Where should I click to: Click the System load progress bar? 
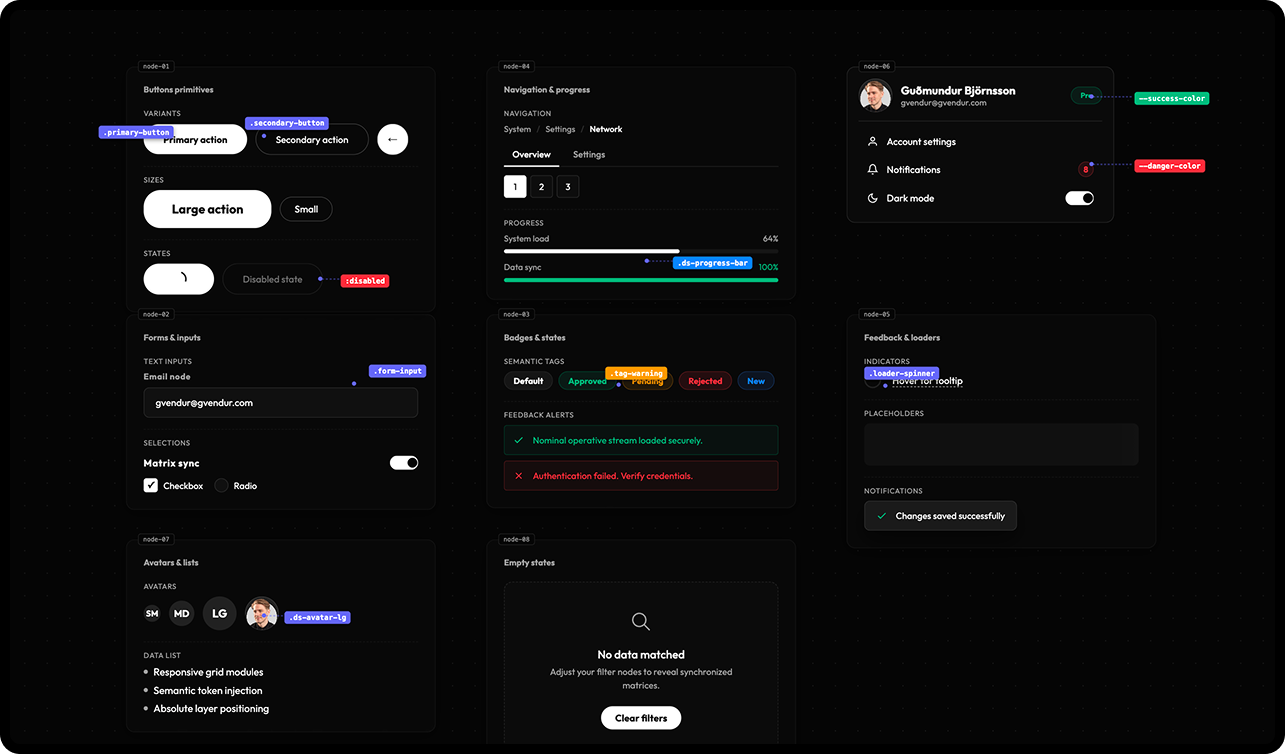(640, 251)
